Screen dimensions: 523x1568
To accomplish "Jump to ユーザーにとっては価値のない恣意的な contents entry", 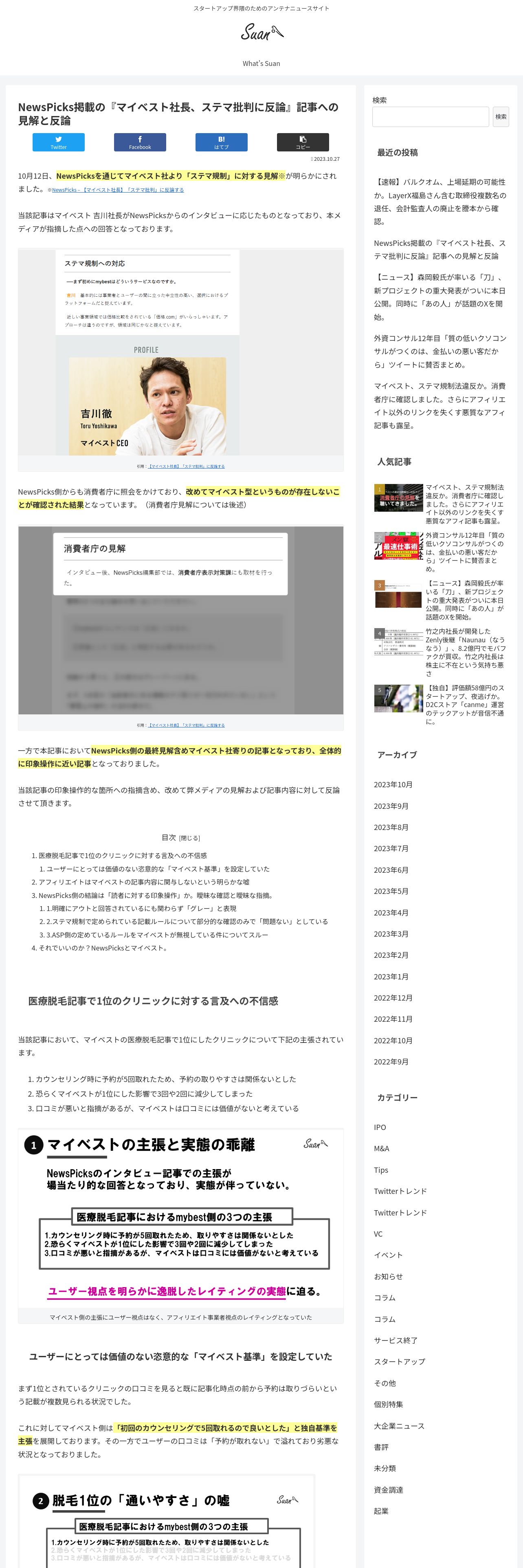I will pyautogui.click(x=158, y=869).
